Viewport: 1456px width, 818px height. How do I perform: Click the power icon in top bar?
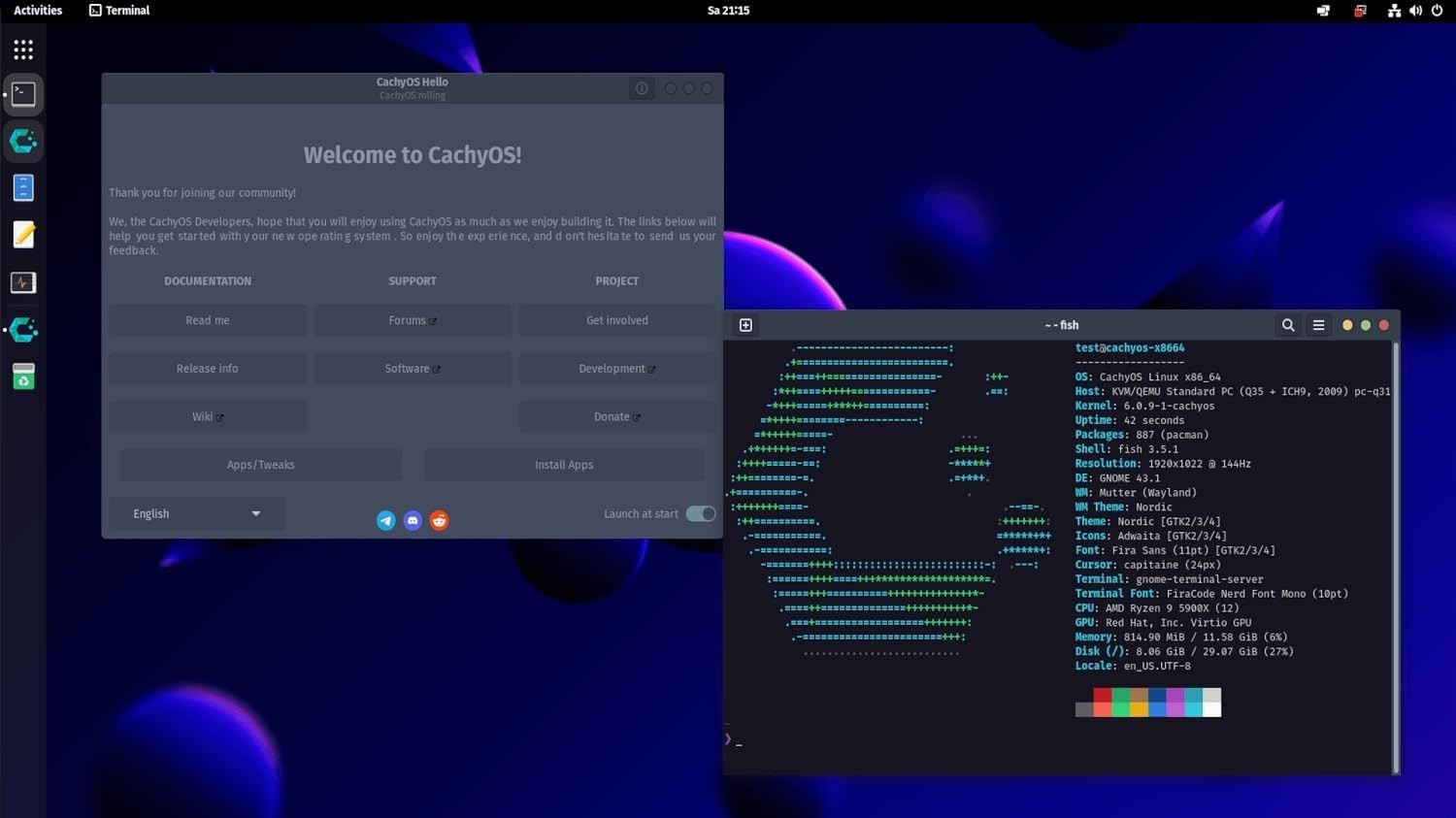pyautogui.click(x=1437, y=11)
